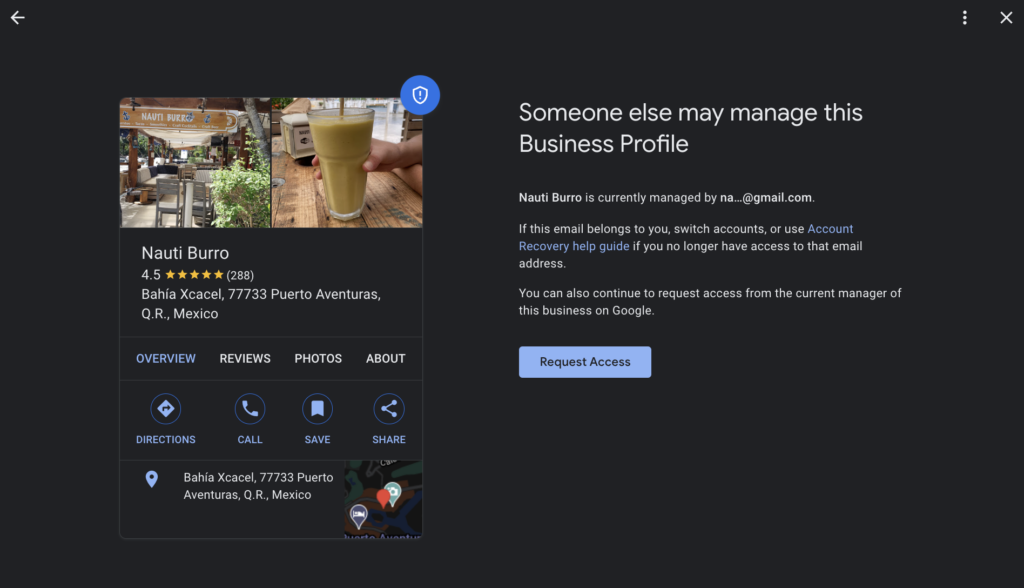Viewport: 1024px width, 588px height.
Task: Click the Call phone icon
Action: pos(250,409)
